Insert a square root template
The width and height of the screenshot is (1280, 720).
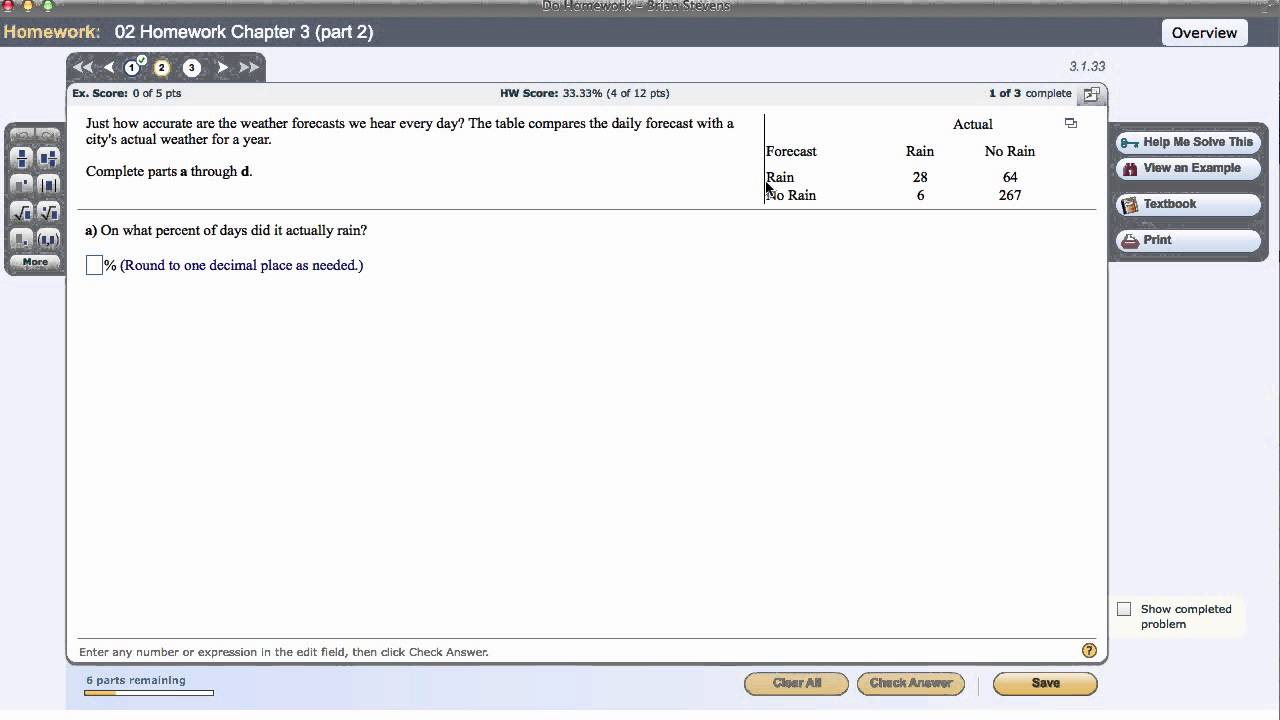pos(21,212)
